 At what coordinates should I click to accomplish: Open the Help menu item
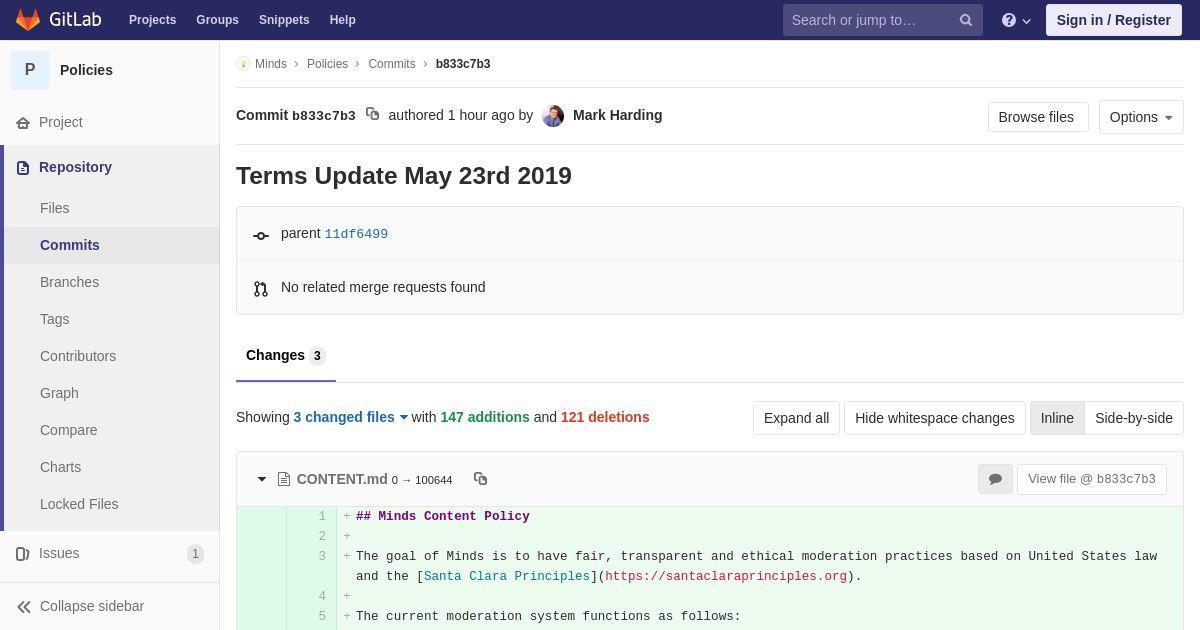click(x=343, y=20)
